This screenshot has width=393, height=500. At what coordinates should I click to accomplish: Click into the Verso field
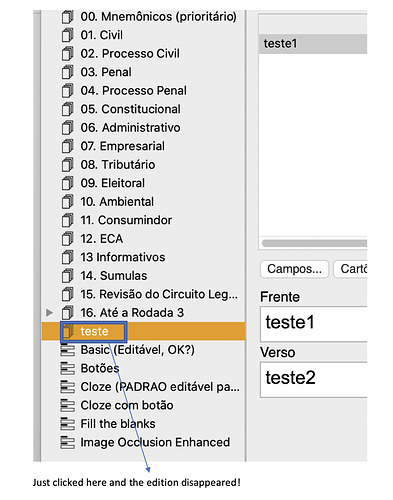[314, 380]
